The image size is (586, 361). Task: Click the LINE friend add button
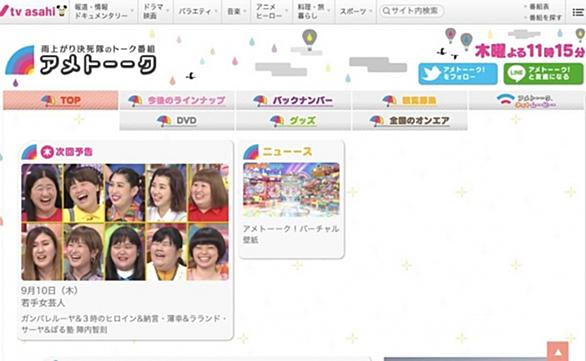[x=543, y=74]
